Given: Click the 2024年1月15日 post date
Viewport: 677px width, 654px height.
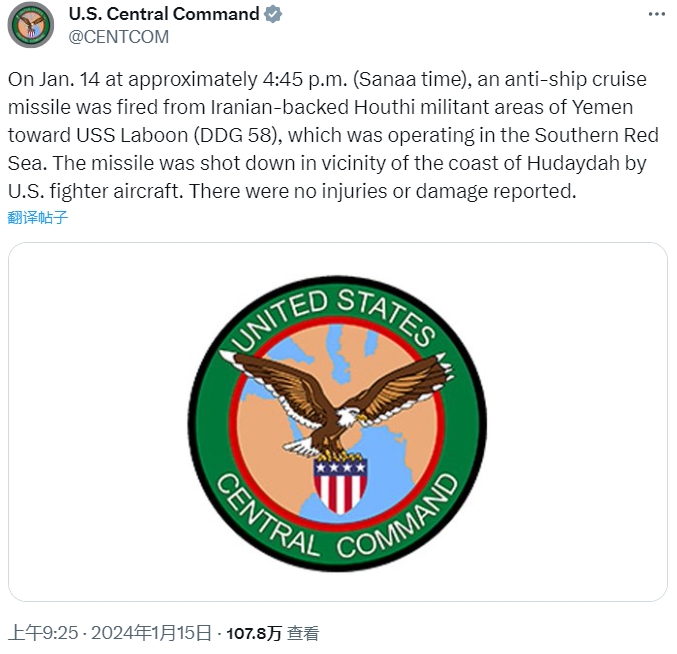Looking at the screenshot, I should pyautogui.click(x=152, y=633).
